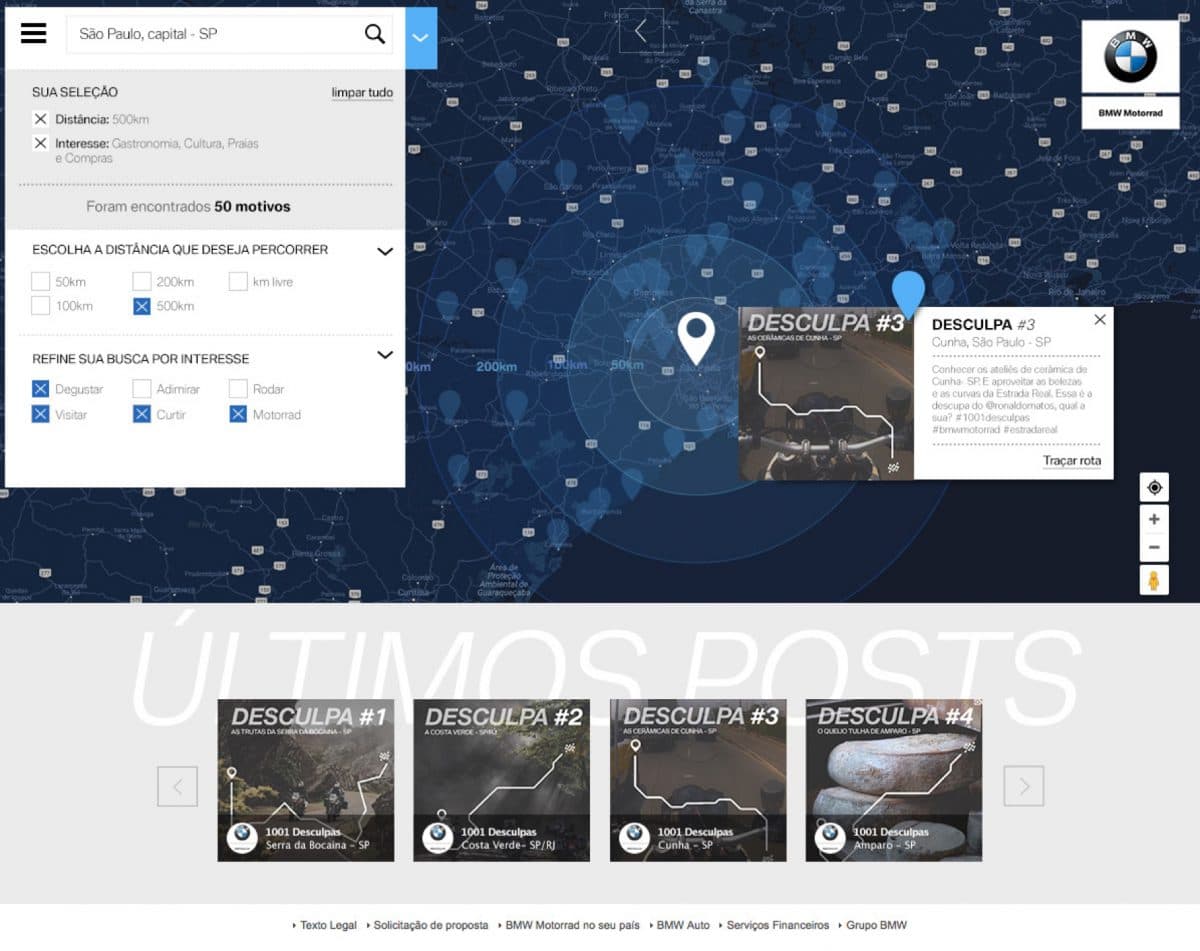Open the BMW Auto footer link
The height and width of the screenshot is (951, 1200).
[x=683, y=925]
